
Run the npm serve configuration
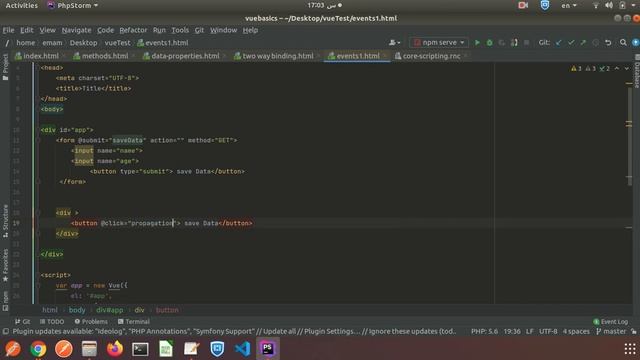[477, 42]
